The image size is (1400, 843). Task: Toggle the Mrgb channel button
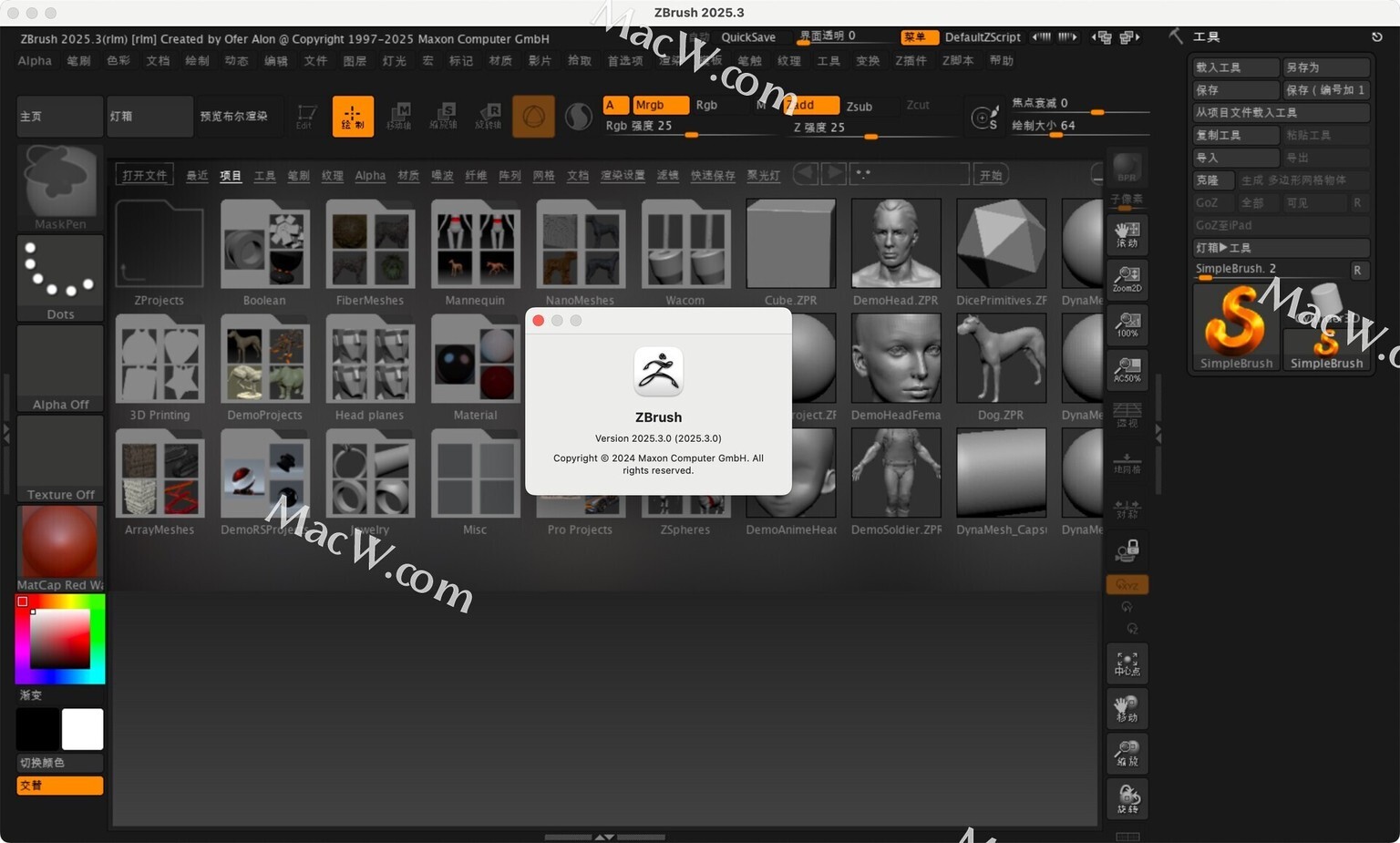tap(660, 105)
